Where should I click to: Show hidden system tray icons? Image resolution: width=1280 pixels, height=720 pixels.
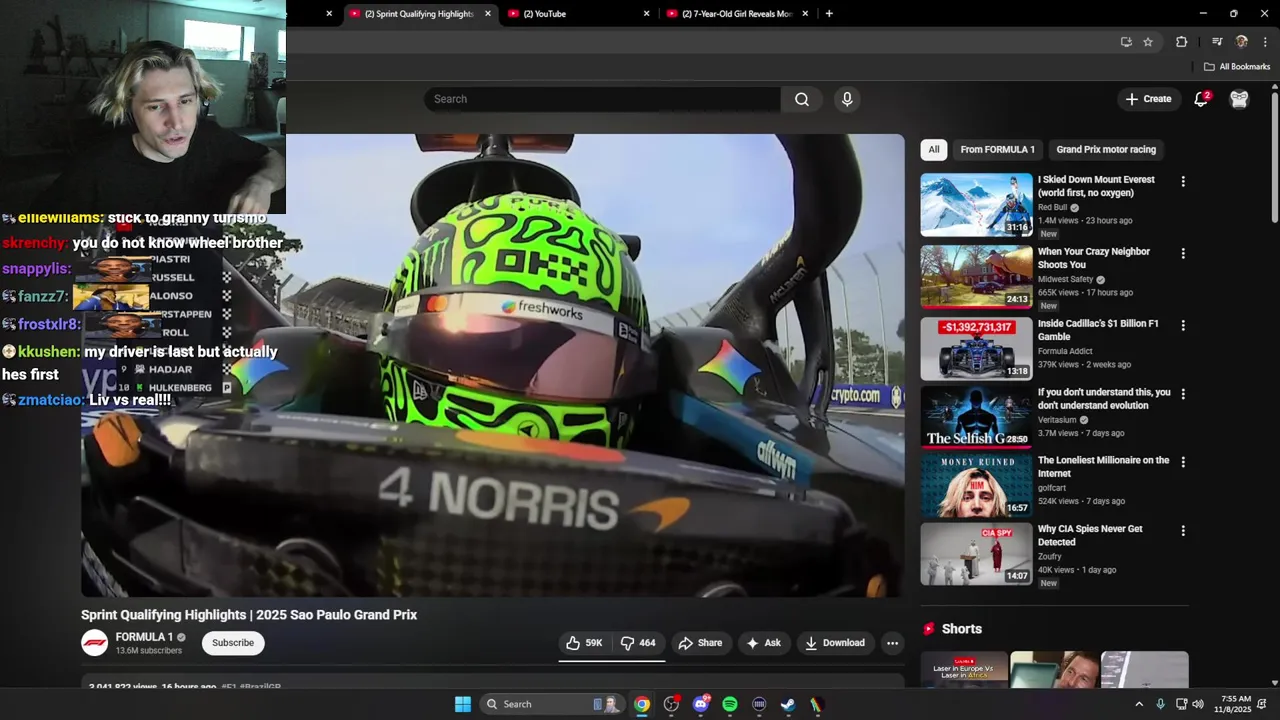1138,704
